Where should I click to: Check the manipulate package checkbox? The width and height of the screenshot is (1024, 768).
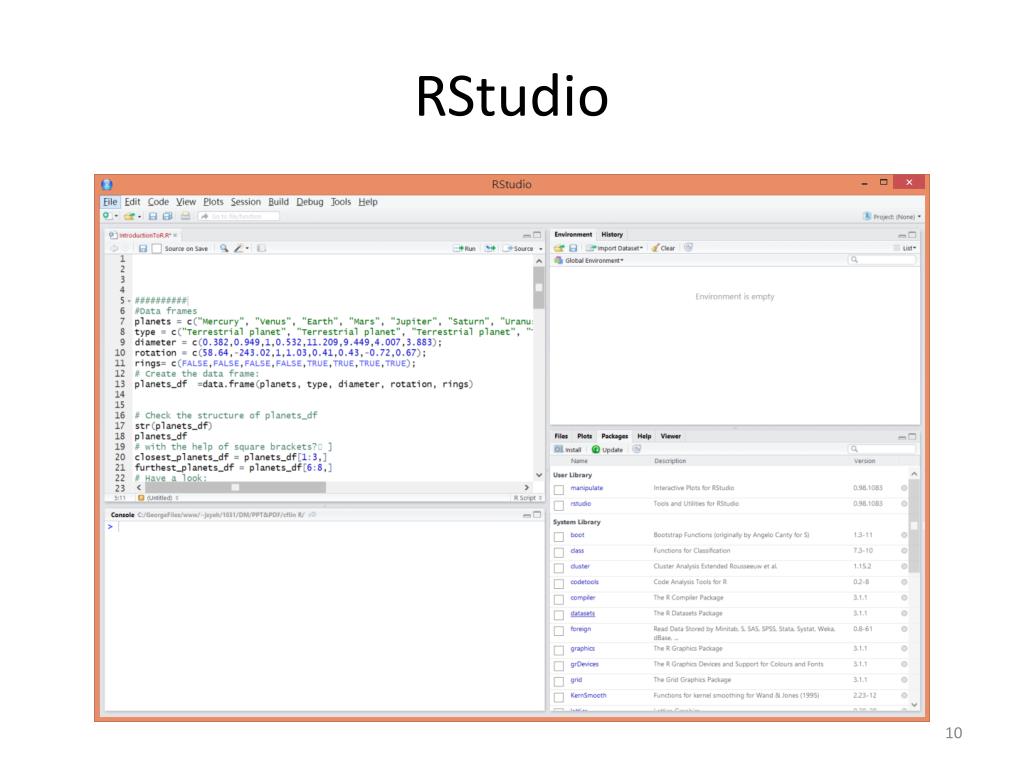coord(559,490)
